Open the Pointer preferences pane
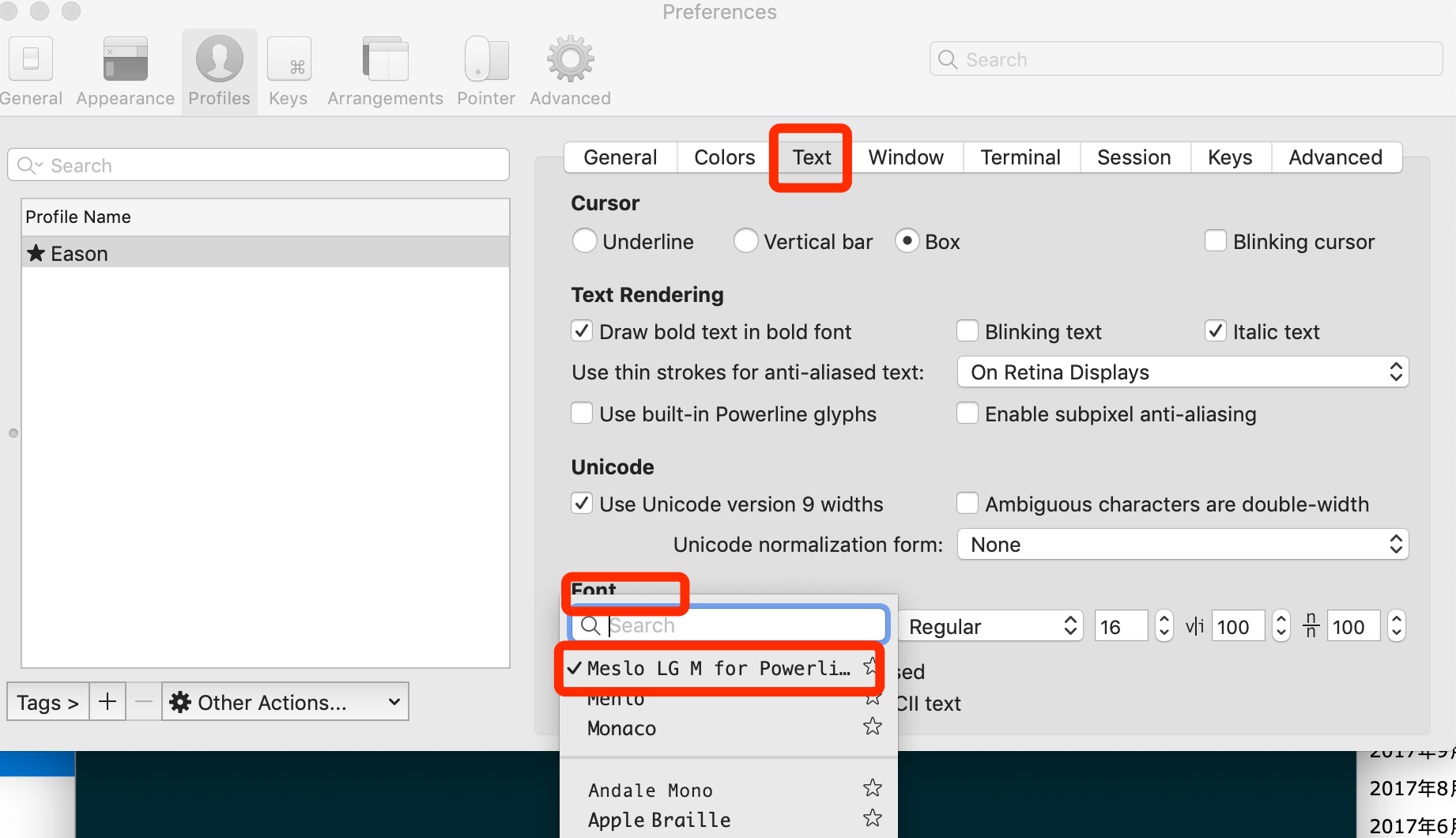This screenshot has height=838, width=1456. [485, 71]
